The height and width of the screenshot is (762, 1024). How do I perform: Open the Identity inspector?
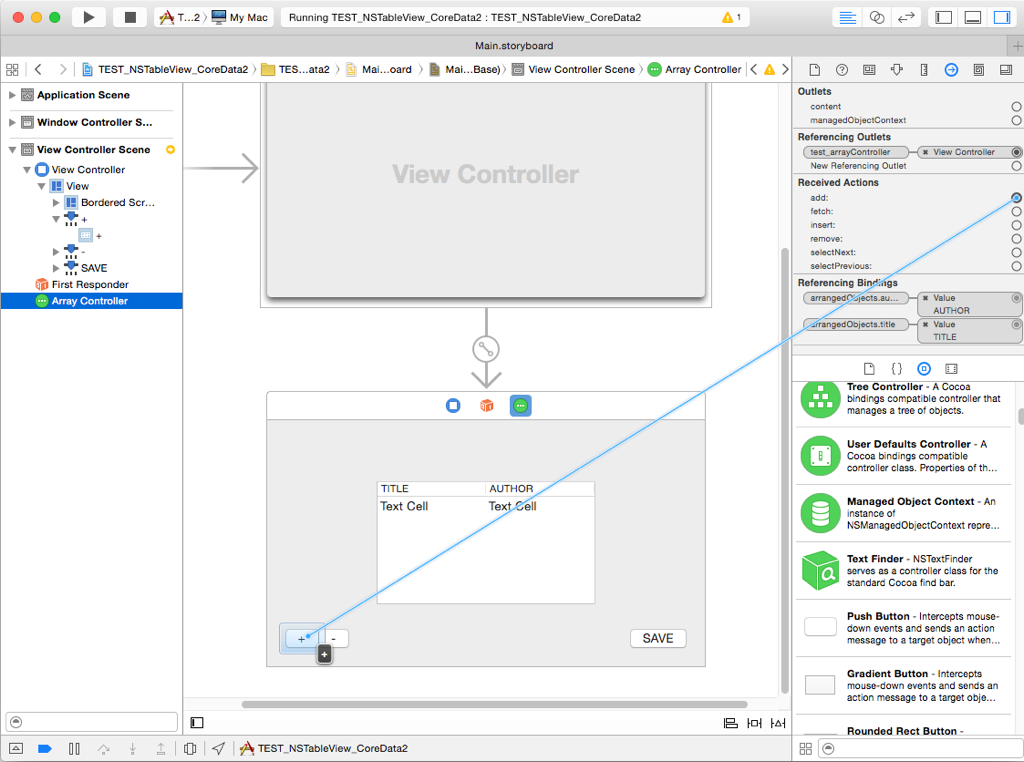[869, 70]
